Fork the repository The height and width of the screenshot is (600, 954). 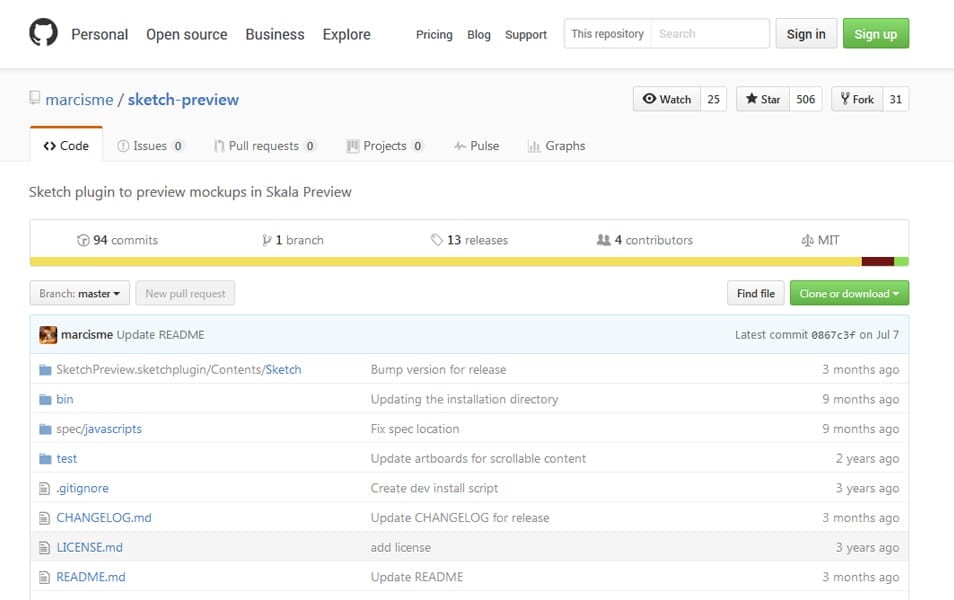(x=857, y=99)
